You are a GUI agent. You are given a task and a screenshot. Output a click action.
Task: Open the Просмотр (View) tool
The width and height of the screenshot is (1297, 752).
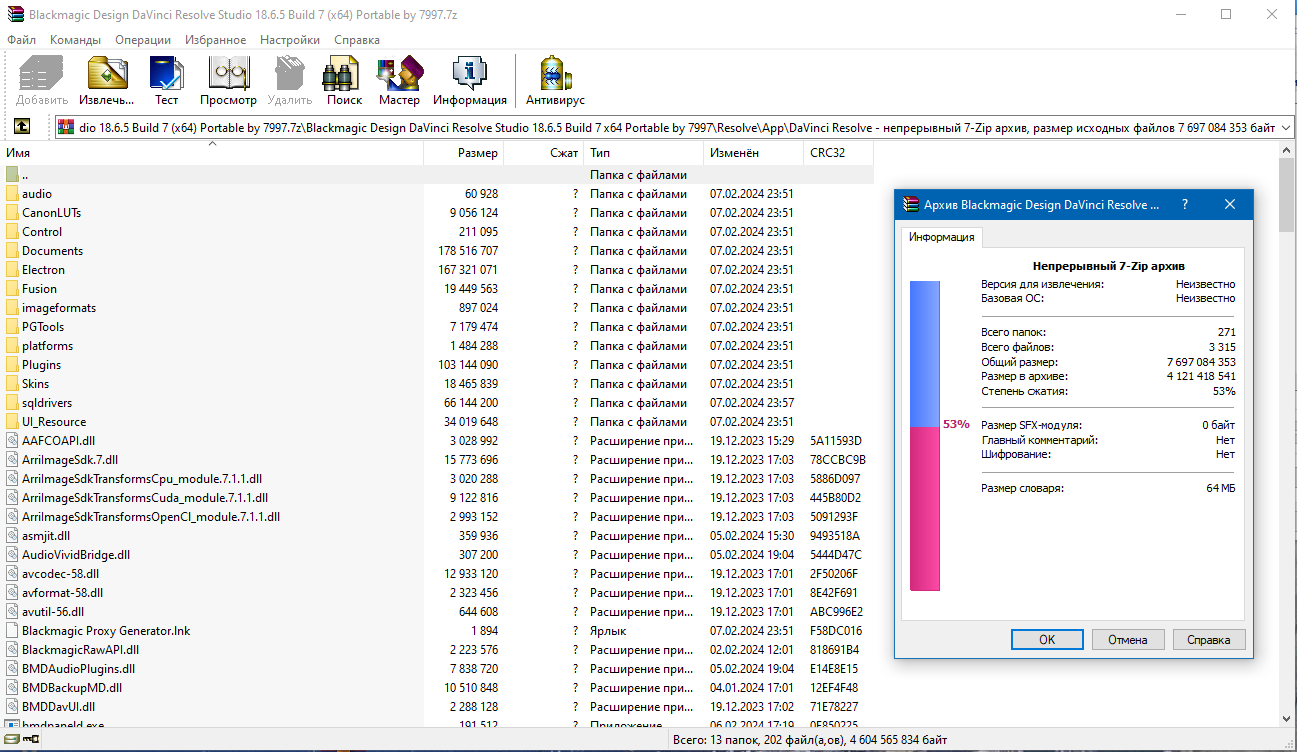[228, 80]
